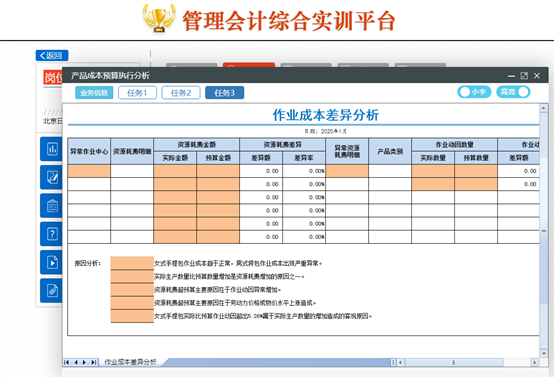This screenshot has height=377, width=554.
Task: Open the edit document sidebar icon
Action: pos(51,177)
